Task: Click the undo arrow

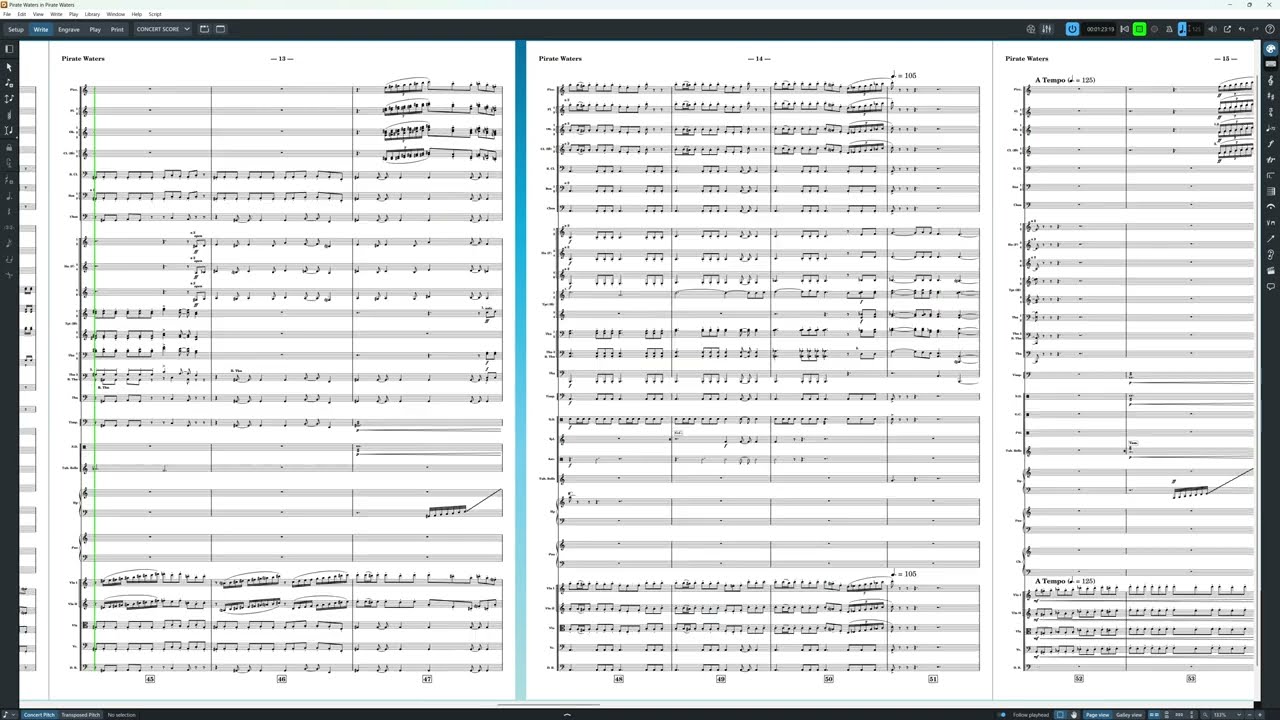Action: (x=1242, y=29)
